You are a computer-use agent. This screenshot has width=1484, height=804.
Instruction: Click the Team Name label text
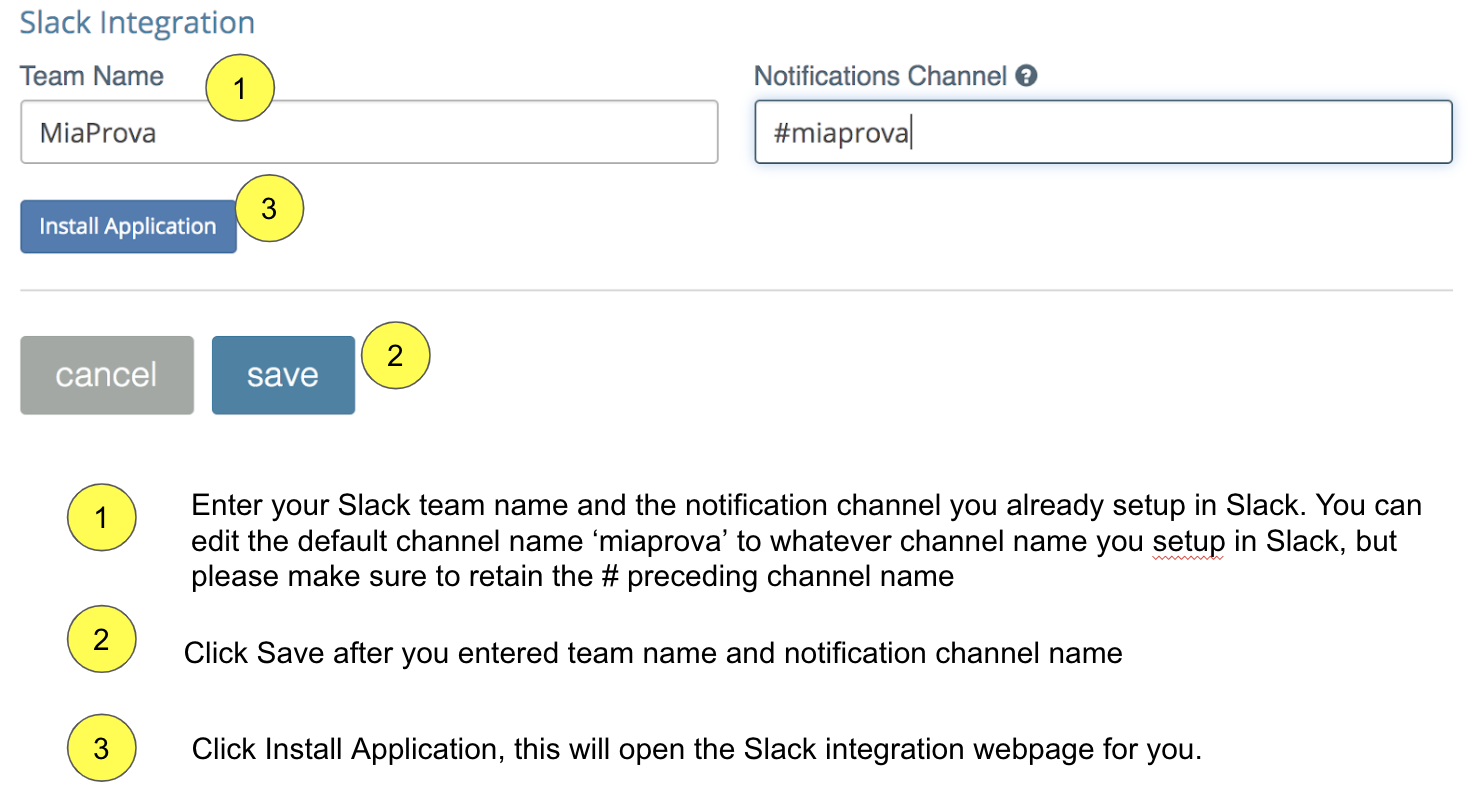92,76
